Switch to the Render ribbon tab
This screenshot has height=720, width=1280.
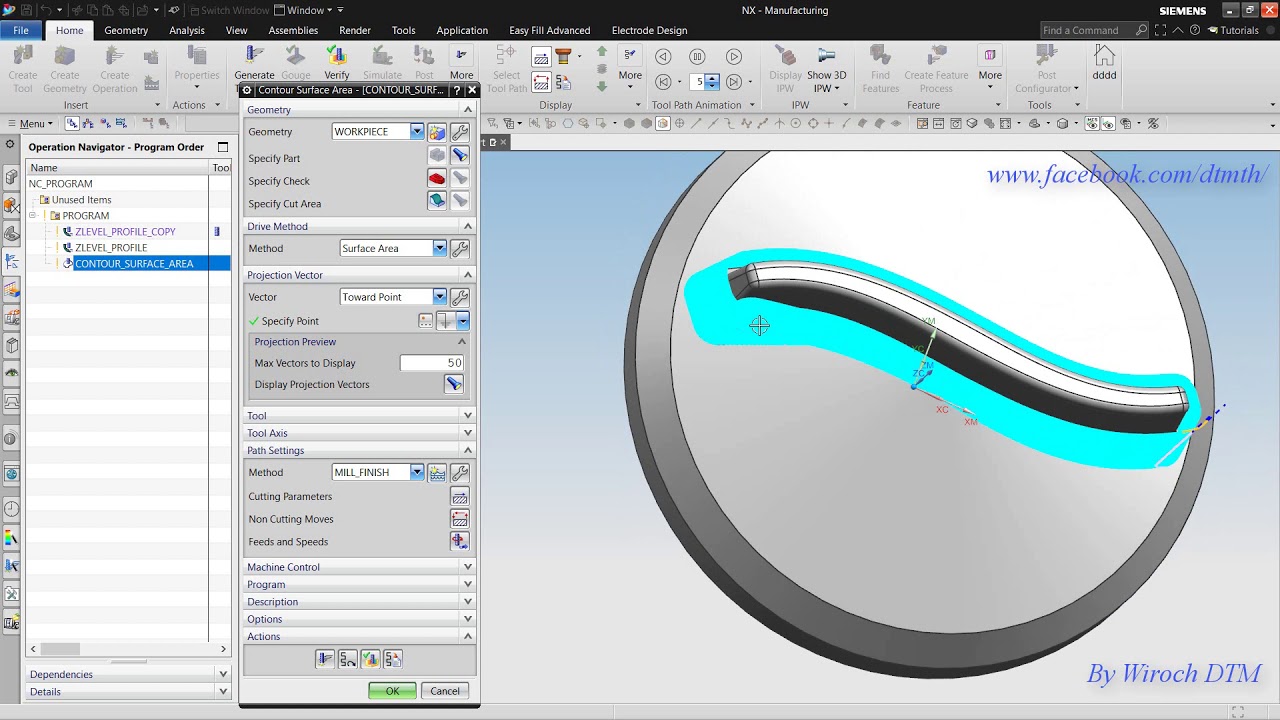[x=355, y=30]
